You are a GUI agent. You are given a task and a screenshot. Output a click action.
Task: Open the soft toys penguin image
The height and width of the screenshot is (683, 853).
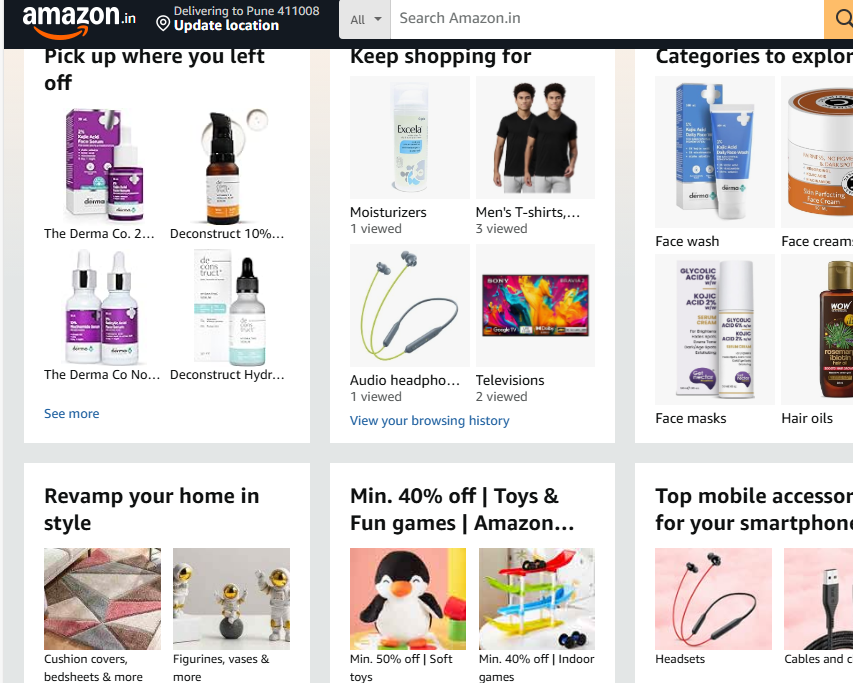pos(408,599)
